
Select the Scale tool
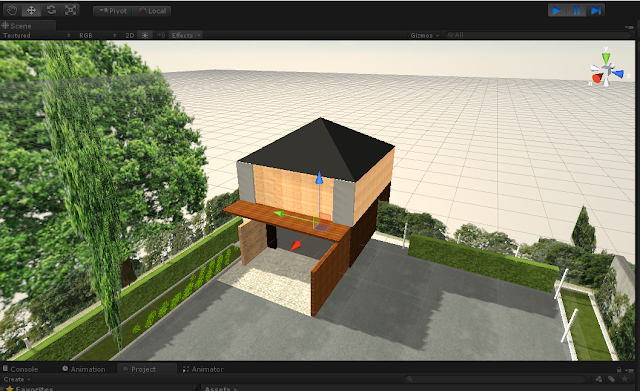(x=70, y=10)
